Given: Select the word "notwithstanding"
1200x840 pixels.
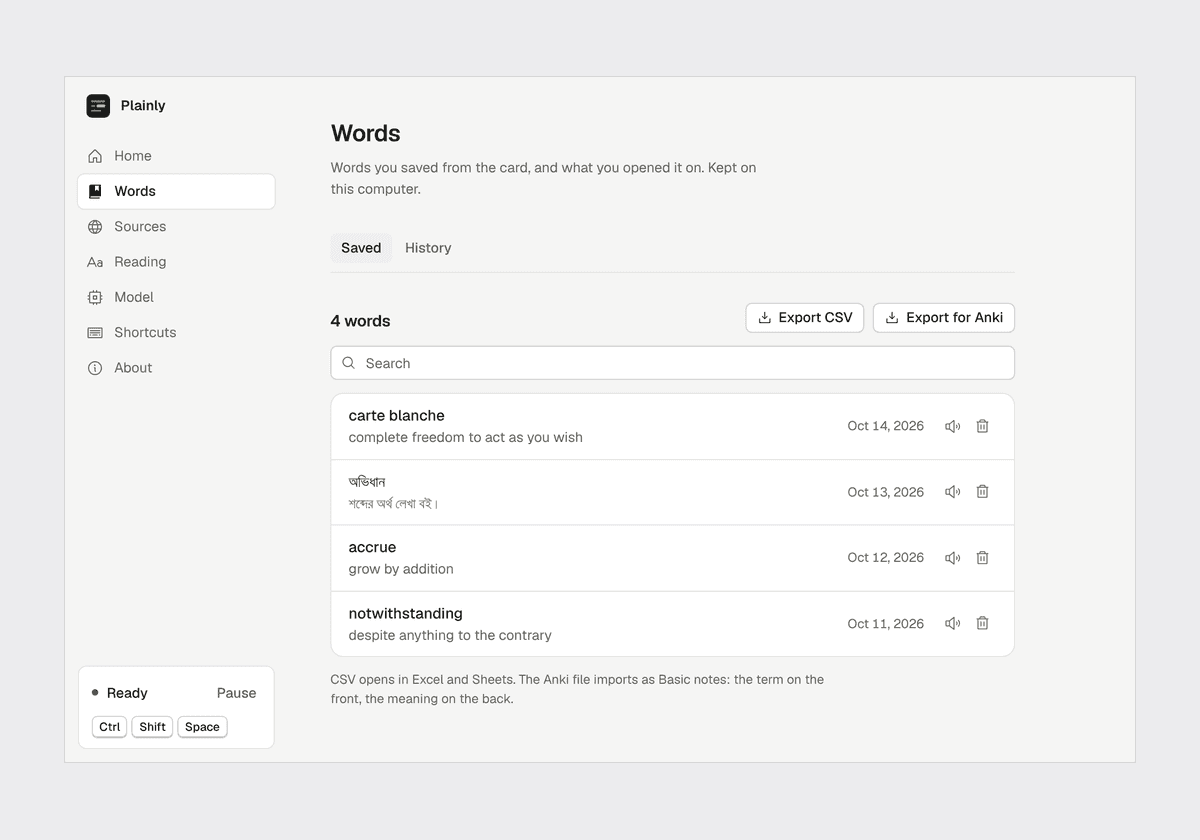Looking at the screenshot, I should [406, 614].
